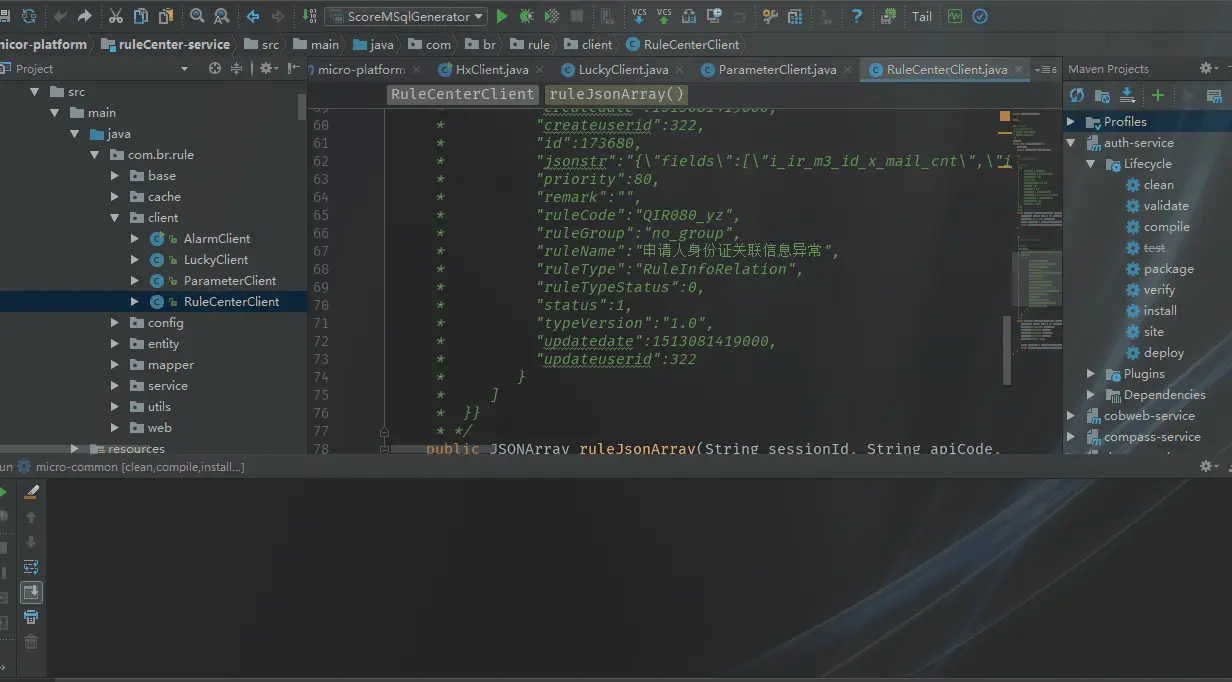Image resolution: width=1232 pixels, height=682 pixels.
Task: Click the client breadcrumb in navigation bar
Action: [587, 44]
